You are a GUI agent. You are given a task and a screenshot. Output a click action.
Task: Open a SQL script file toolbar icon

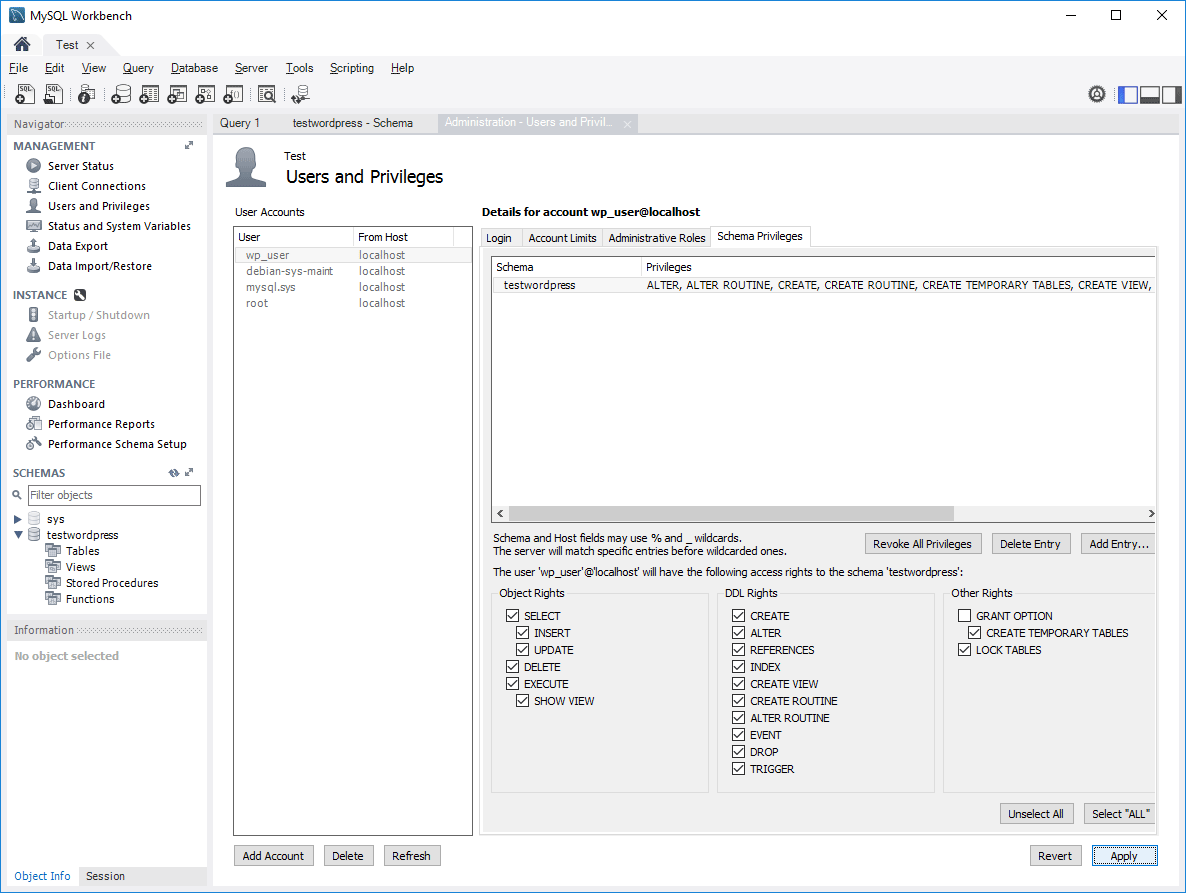coord(54,94)
